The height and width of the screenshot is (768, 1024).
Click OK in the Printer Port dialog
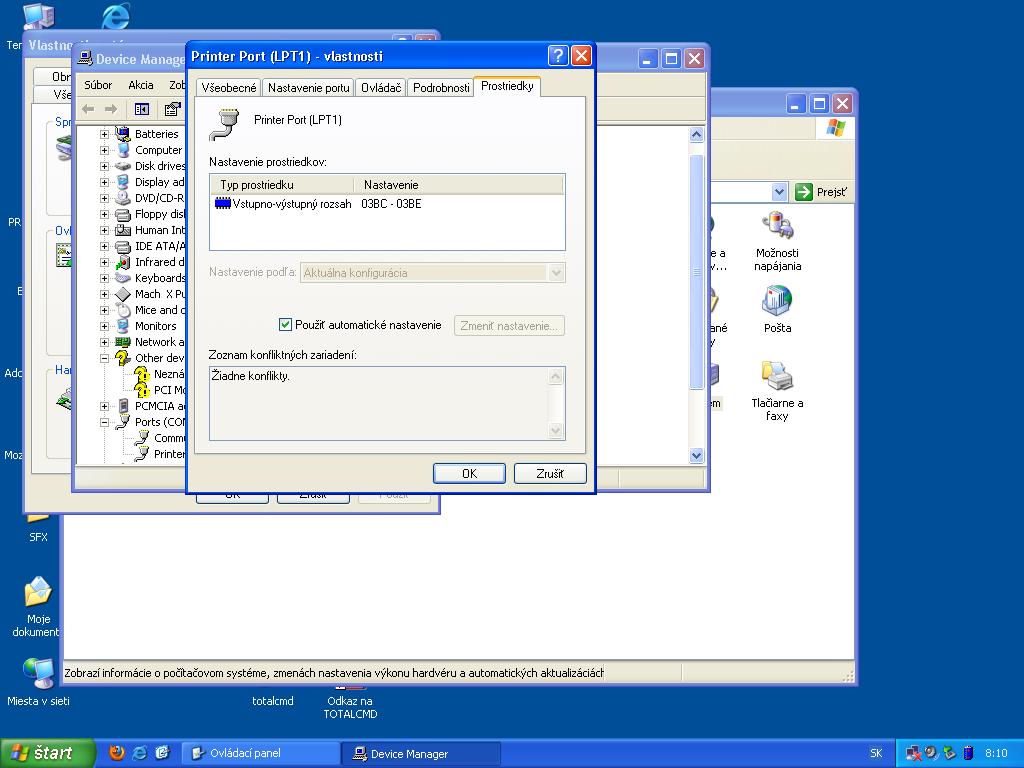pyautogui.click(x=469, y=473)
